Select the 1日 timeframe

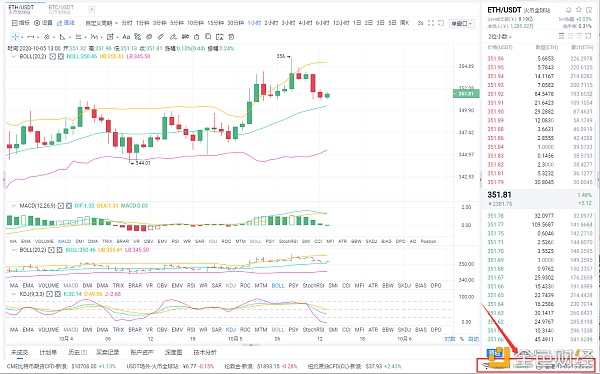357,23
